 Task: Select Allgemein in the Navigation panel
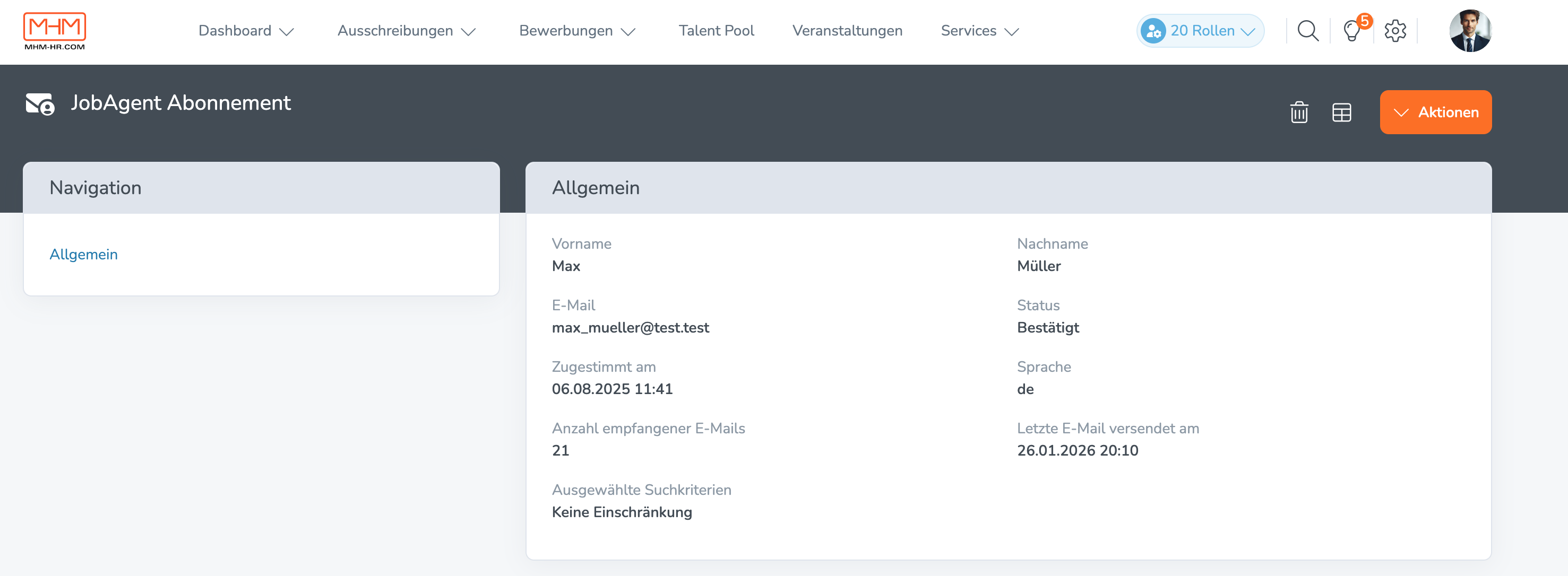(84, 254)
